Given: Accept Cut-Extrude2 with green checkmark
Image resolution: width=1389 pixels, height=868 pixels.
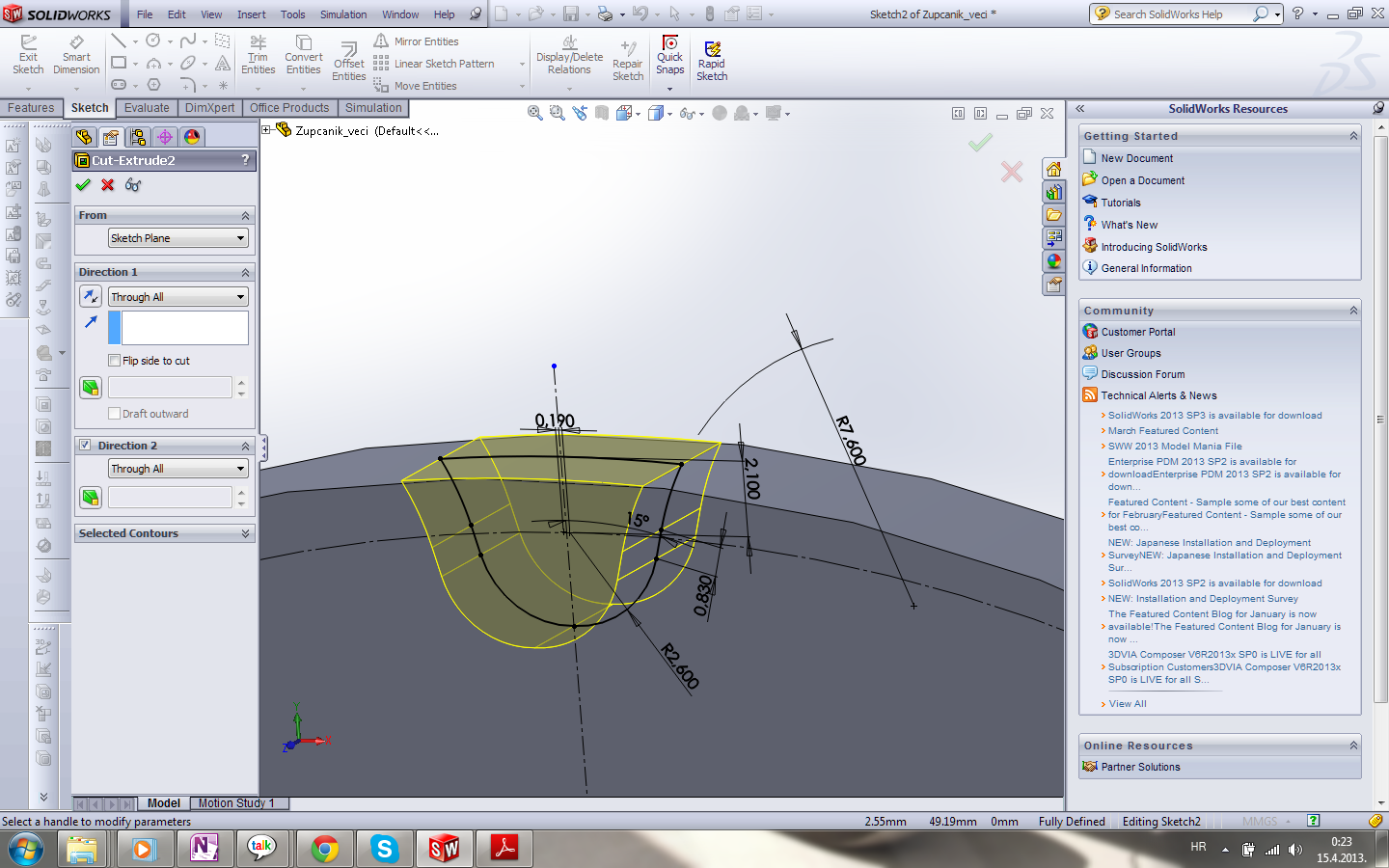Looking at the screenshot, I should (83, 185).
